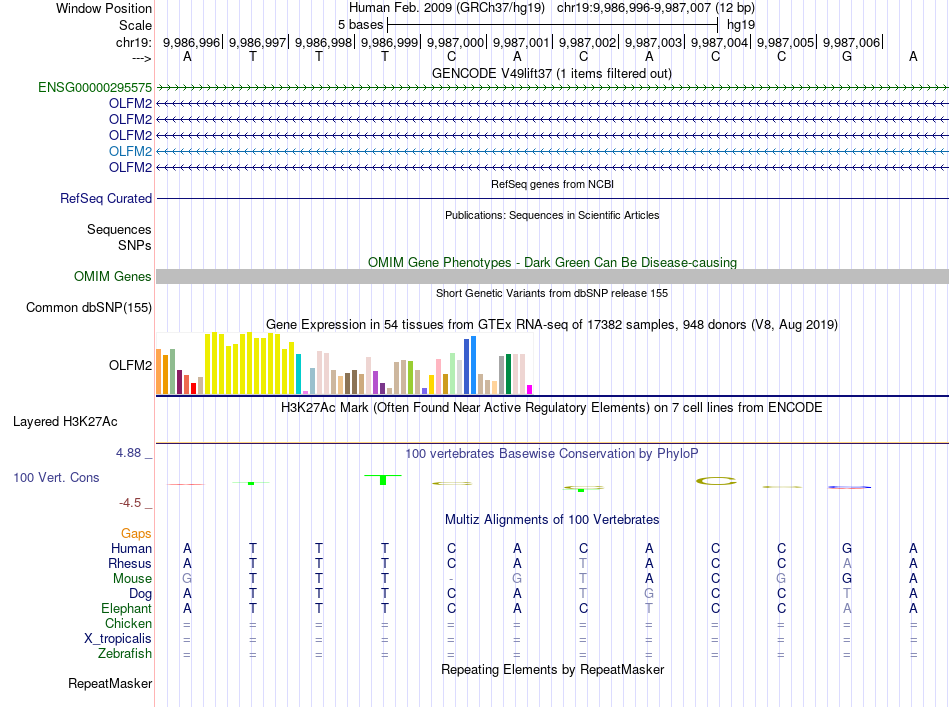Viewport: 950px width, 707px height.
Task: Click the ENSG00000295575 gene label
Action: click(95, 87)
